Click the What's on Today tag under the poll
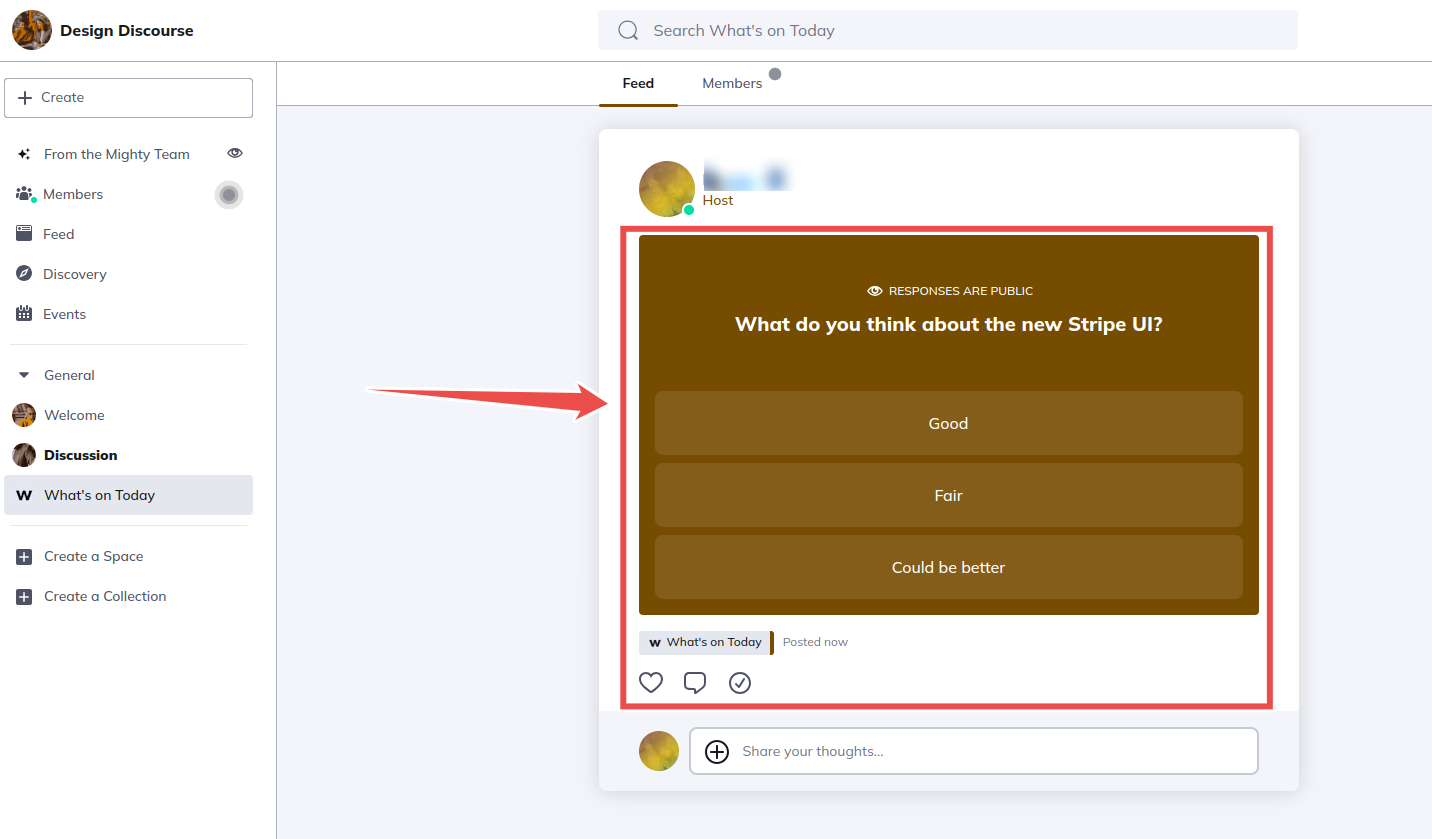This screenshot has width=1432, height=839. click(x=705, y=642)
